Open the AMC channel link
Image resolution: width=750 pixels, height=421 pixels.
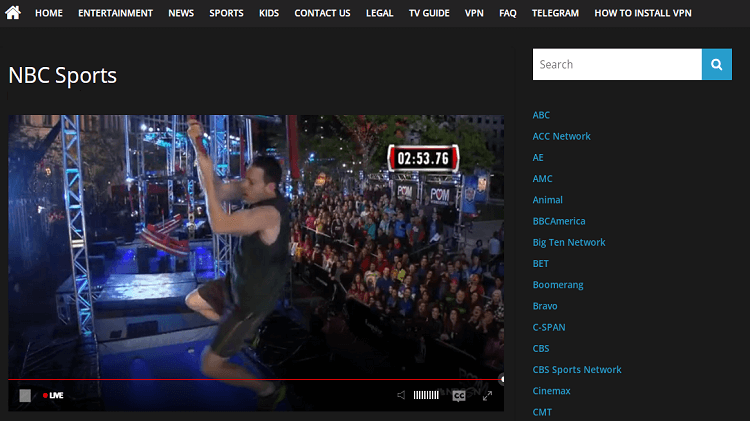(x=542, y=178)
